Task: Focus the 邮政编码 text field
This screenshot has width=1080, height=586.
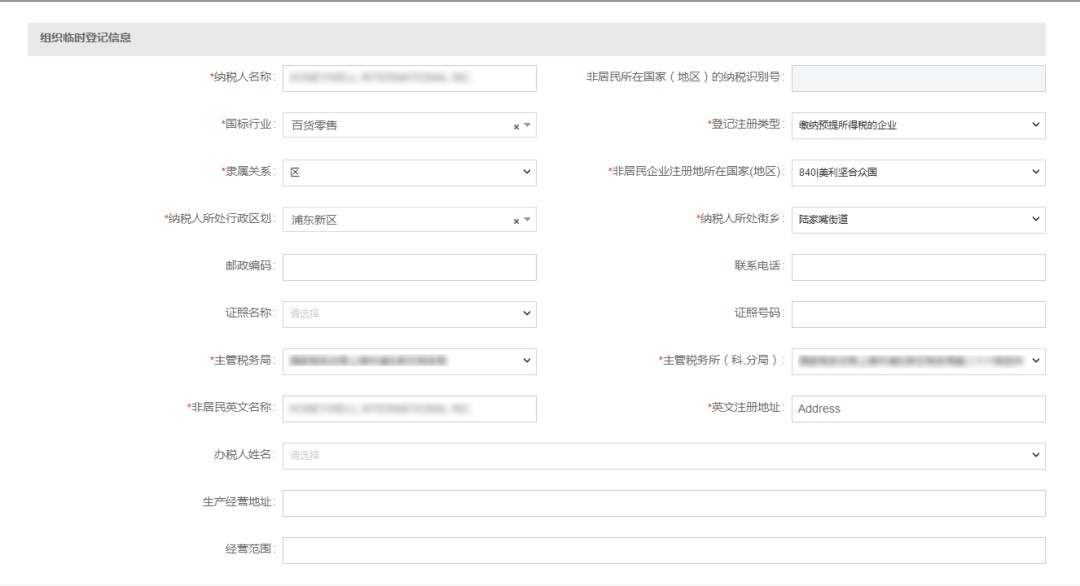Action: [409, 267]
